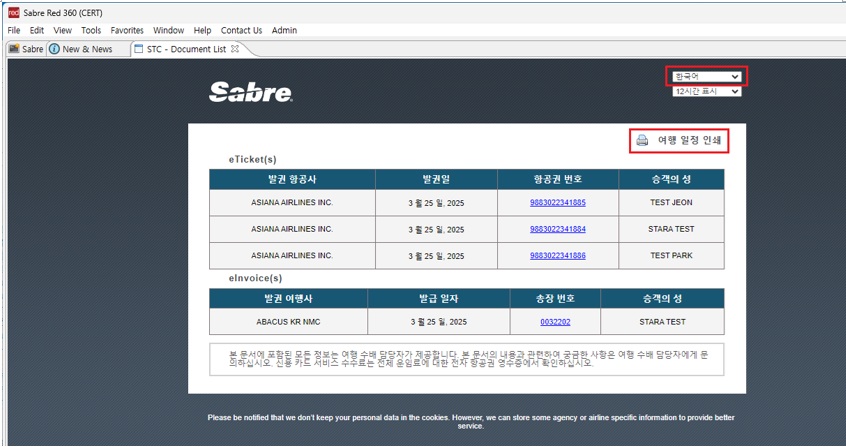846x447 pixels.
Task: Open the File menu
Action: click(x=14, y=30)
